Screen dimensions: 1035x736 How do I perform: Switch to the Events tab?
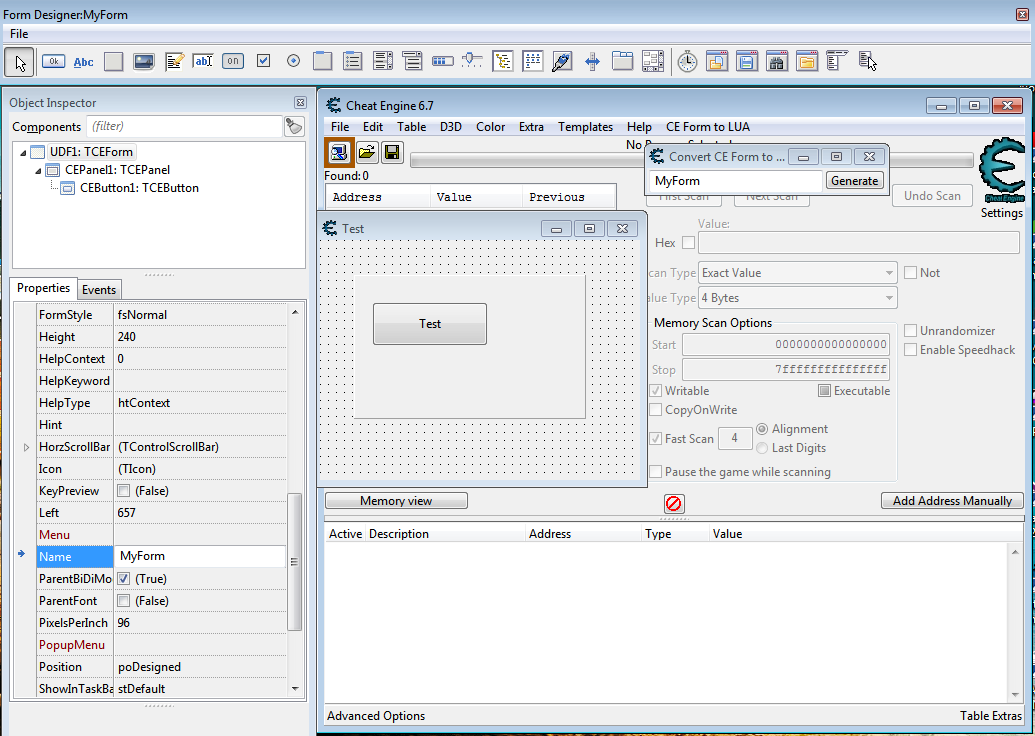[x=99, y=290]
